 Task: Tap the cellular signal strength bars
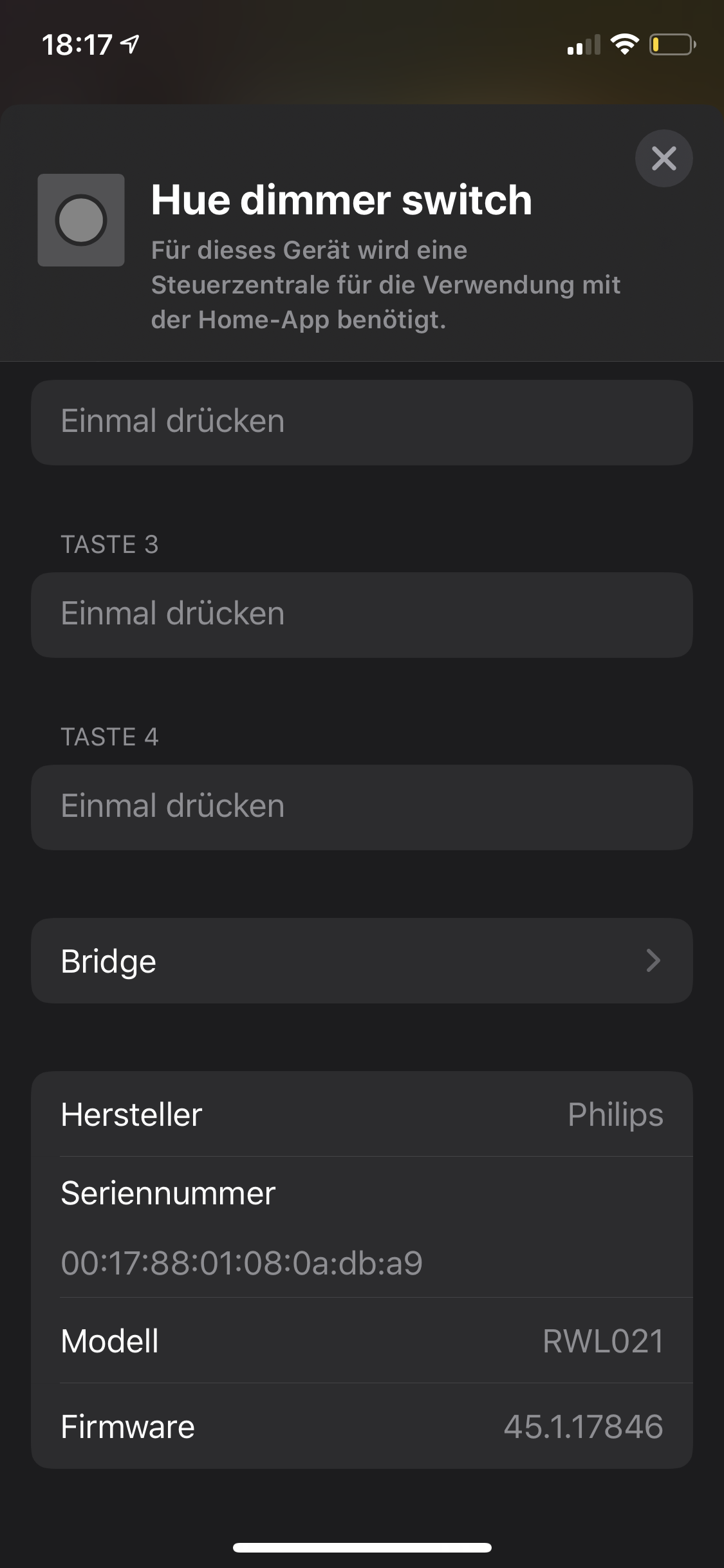click(x=584, y=45)
